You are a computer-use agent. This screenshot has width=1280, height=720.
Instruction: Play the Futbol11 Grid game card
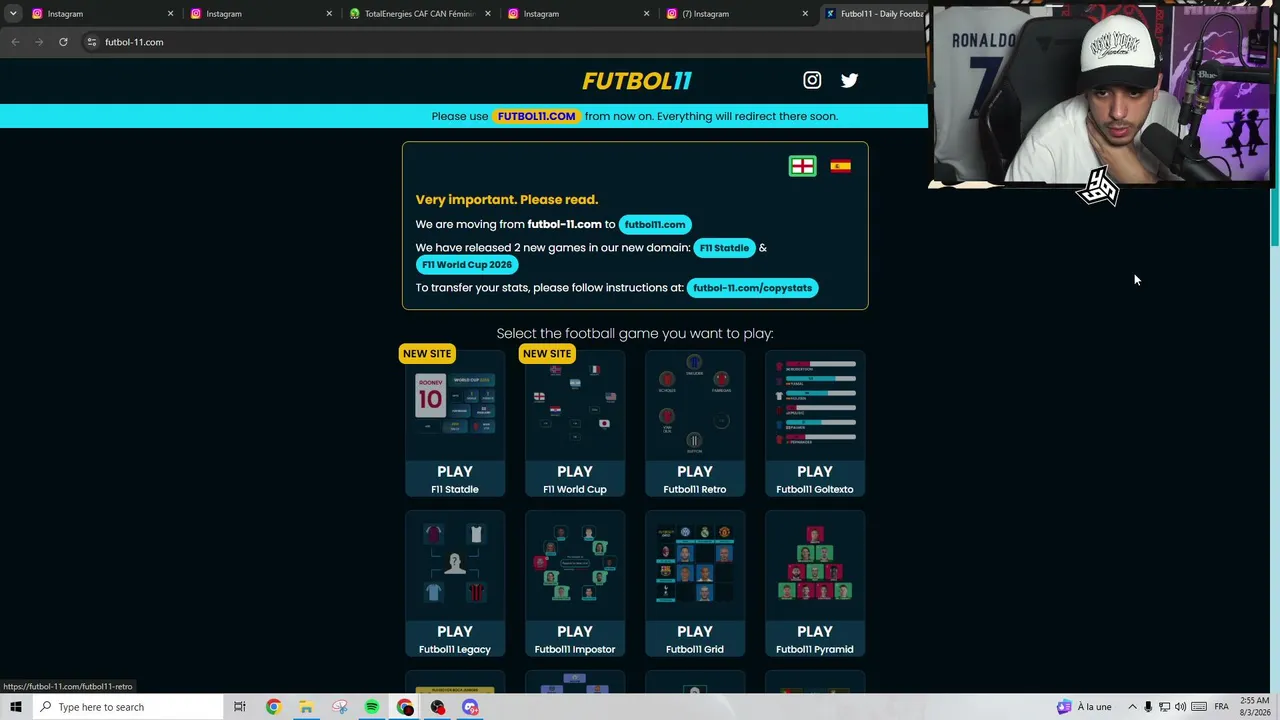(695, 583)
